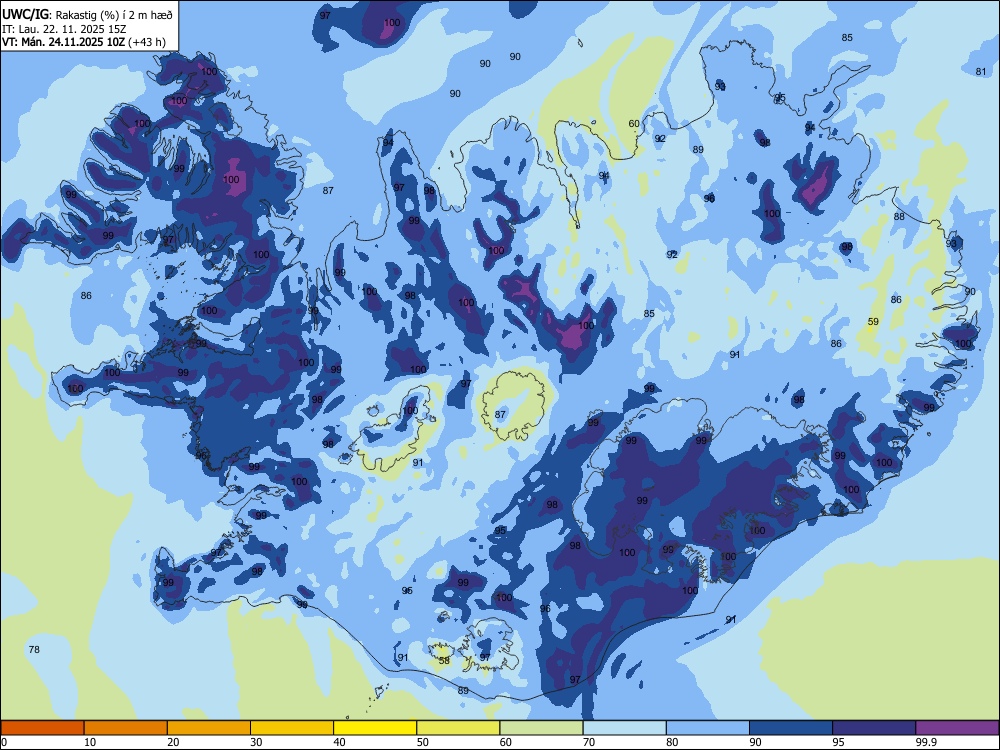1000x750 pixels.
Task: Click the purple above-99.9 legend swatch
Action: 957,728
